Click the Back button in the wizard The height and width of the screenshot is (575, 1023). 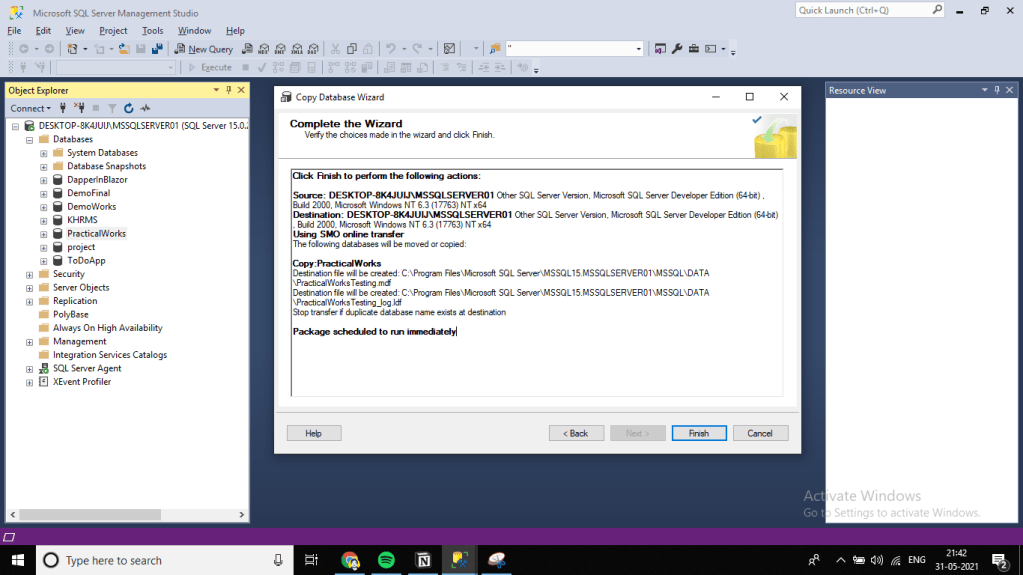tap(576, 433)
